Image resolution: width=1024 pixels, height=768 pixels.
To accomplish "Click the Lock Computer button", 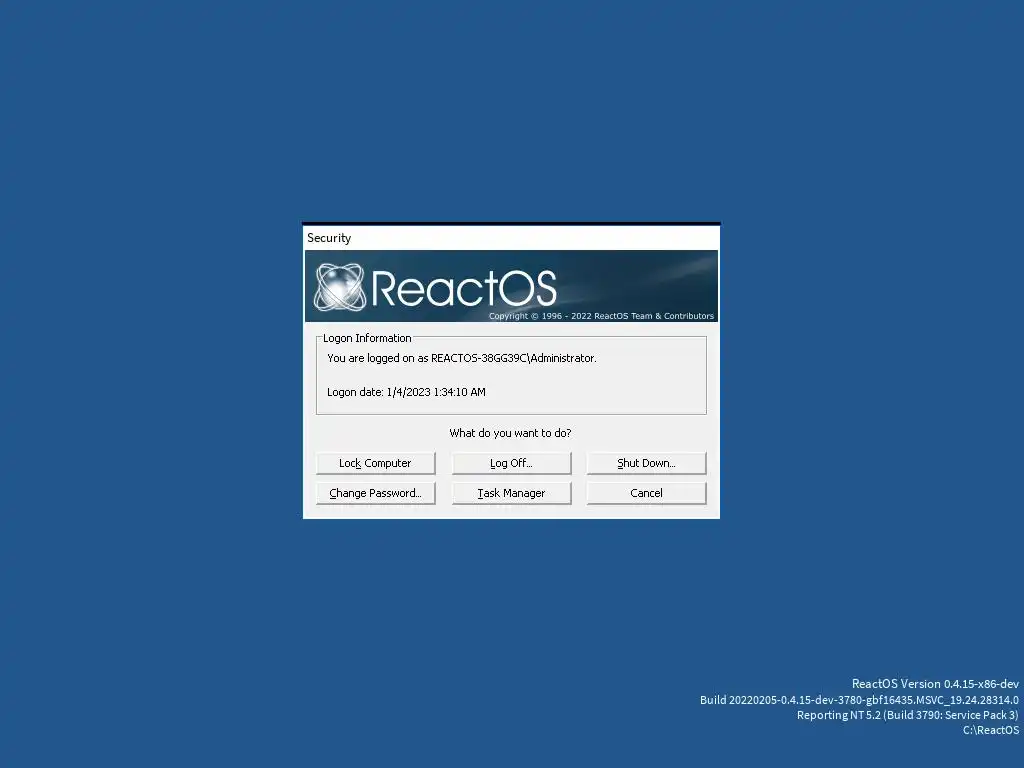I will [376, 463].
